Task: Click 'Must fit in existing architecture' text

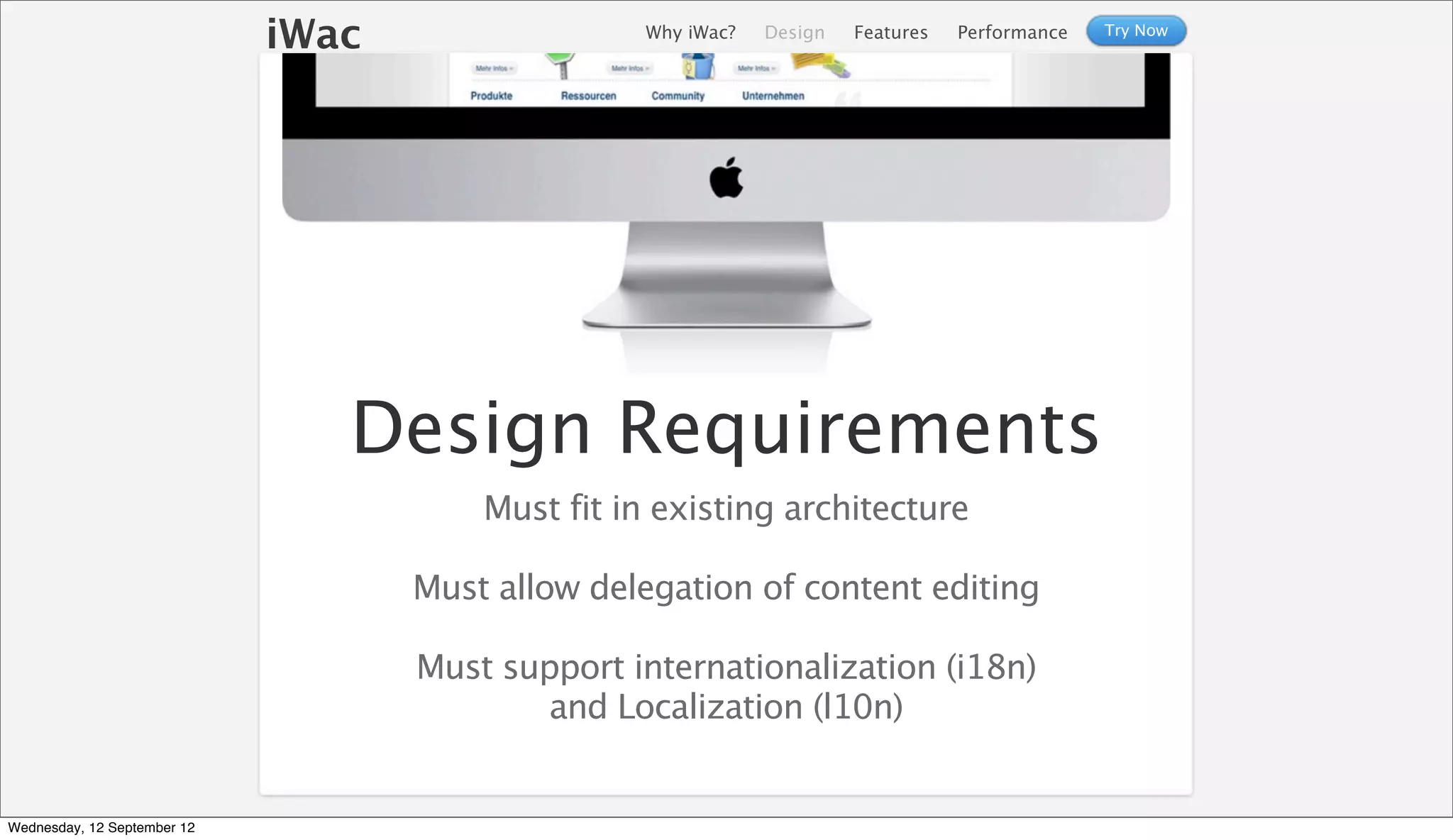Action: point(726,508)
